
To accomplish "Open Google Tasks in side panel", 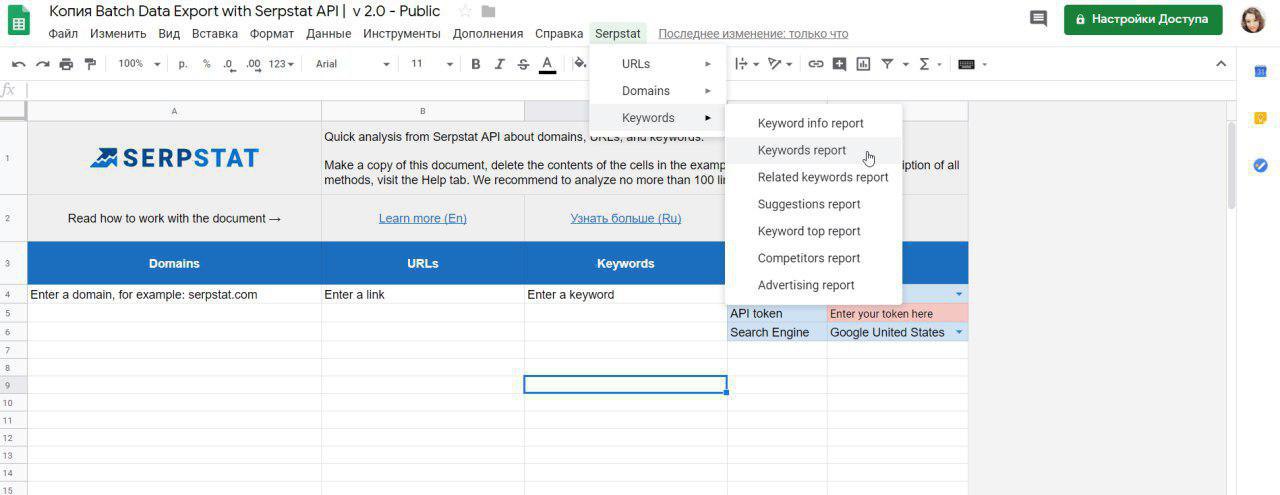I will (x=1260, y=165).
